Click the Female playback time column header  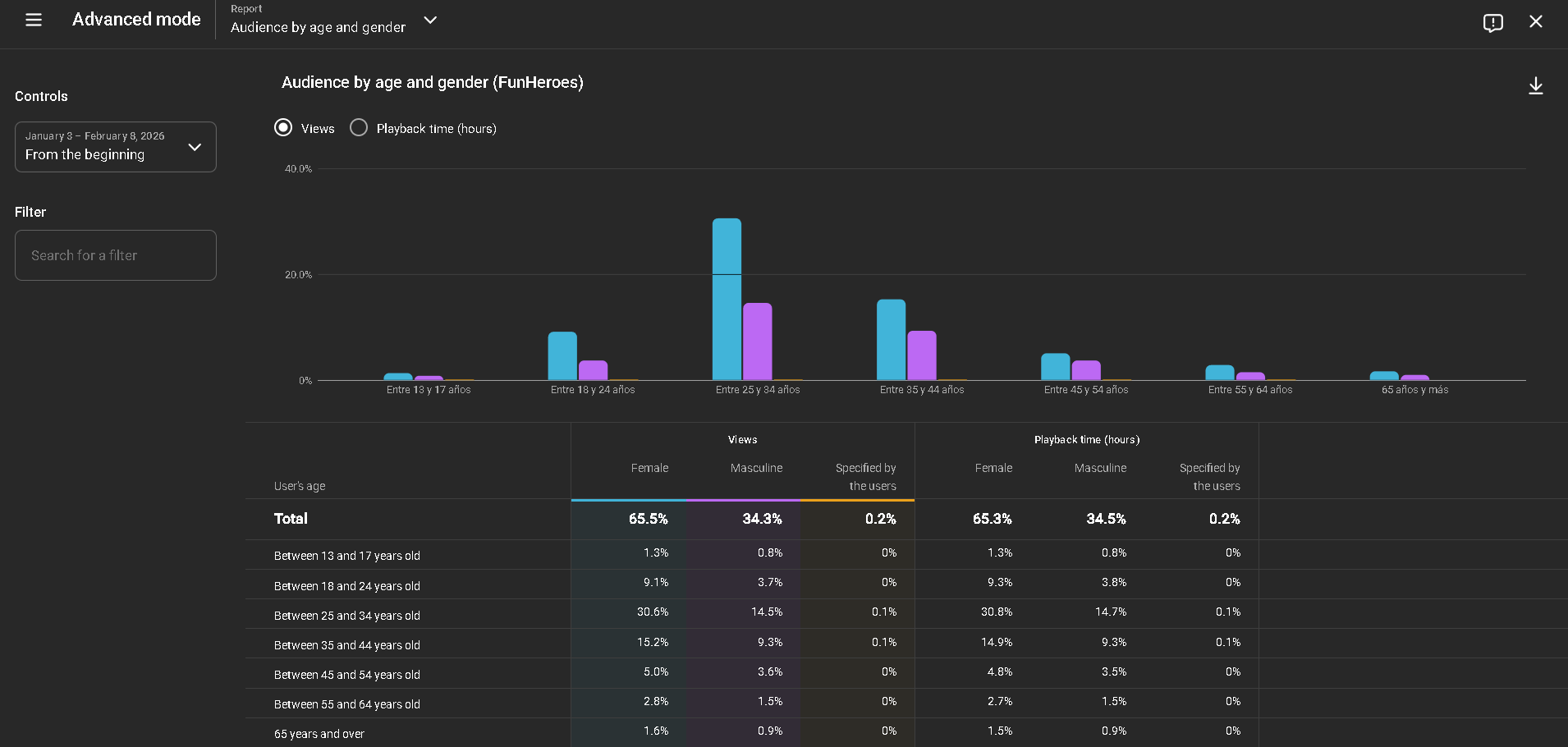pyautogui.click(x=993, y=468)
